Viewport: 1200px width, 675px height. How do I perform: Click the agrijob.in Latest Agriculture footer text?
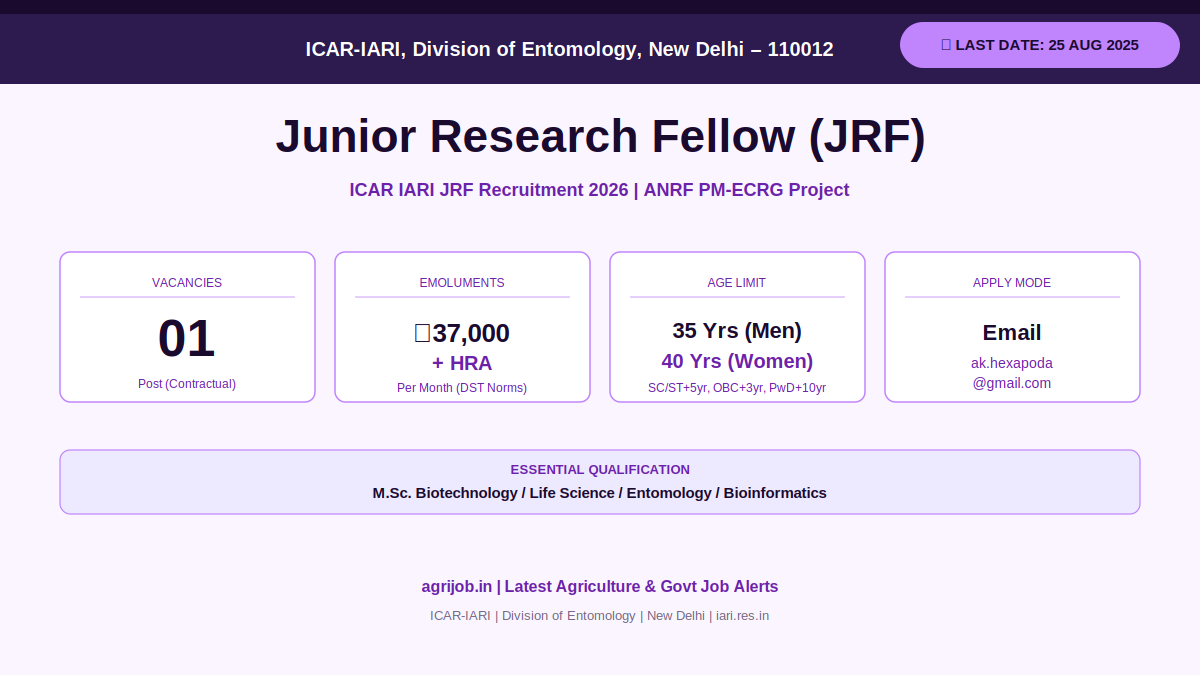[x=600, y=587]
